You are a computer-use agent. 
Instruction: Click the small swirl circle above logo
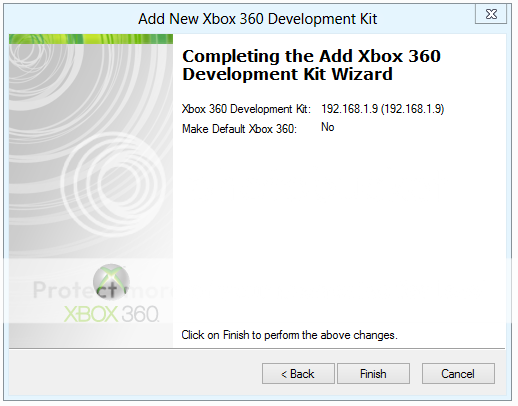[x=113, y=184]
